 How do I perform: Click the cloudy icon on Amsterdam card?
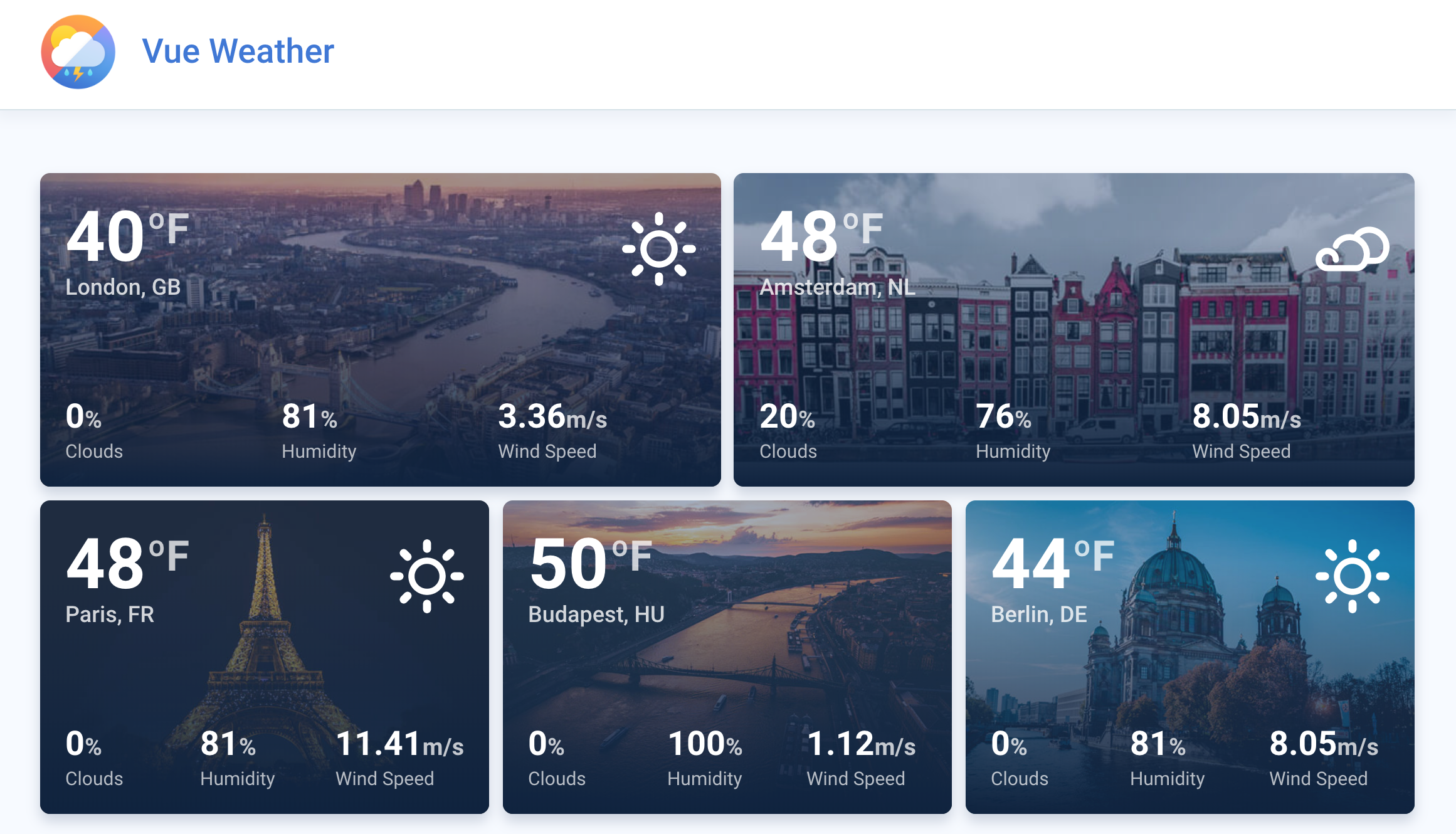point(1352,249)
